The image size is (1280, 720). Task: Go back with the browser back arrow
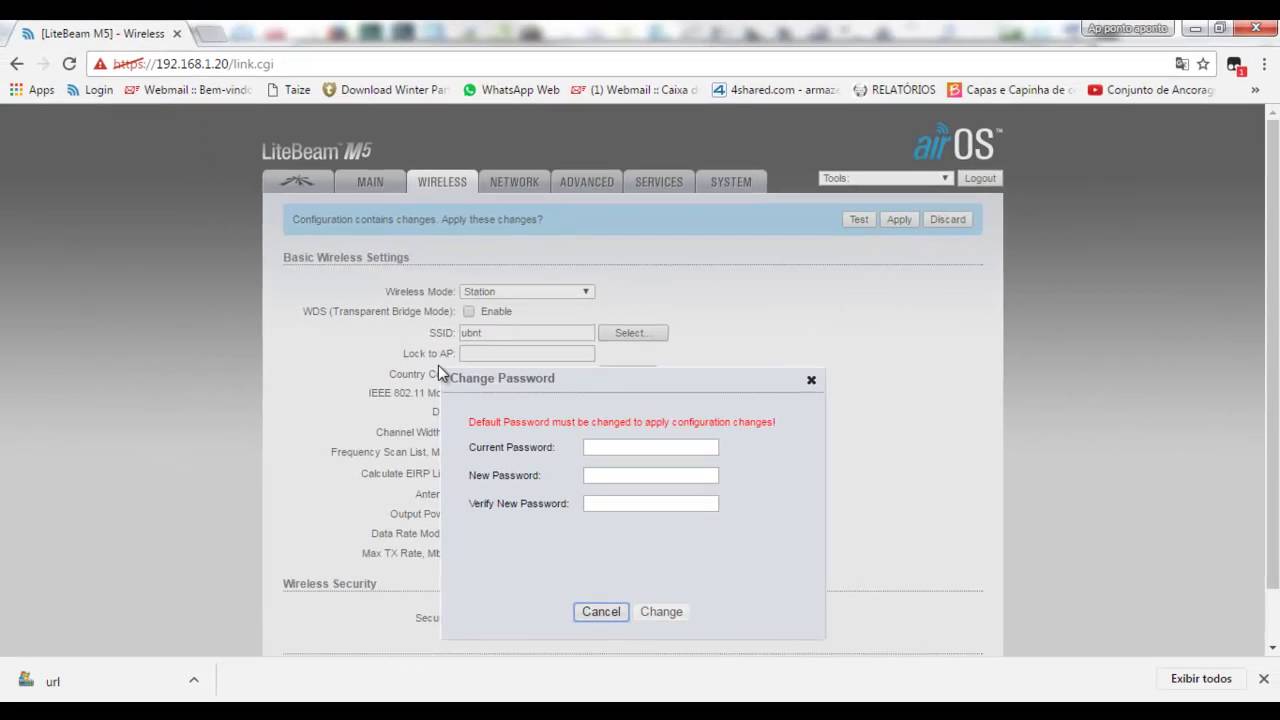(x=17, y=63)
